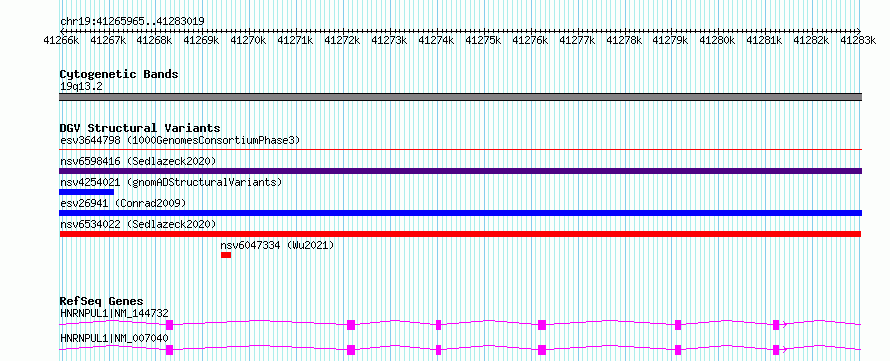The width and height of the screenshot is (890, 361).
Task: Open the nsv4254021 gnomADStructuralVariants label
Action: click(x=171, y=182)
